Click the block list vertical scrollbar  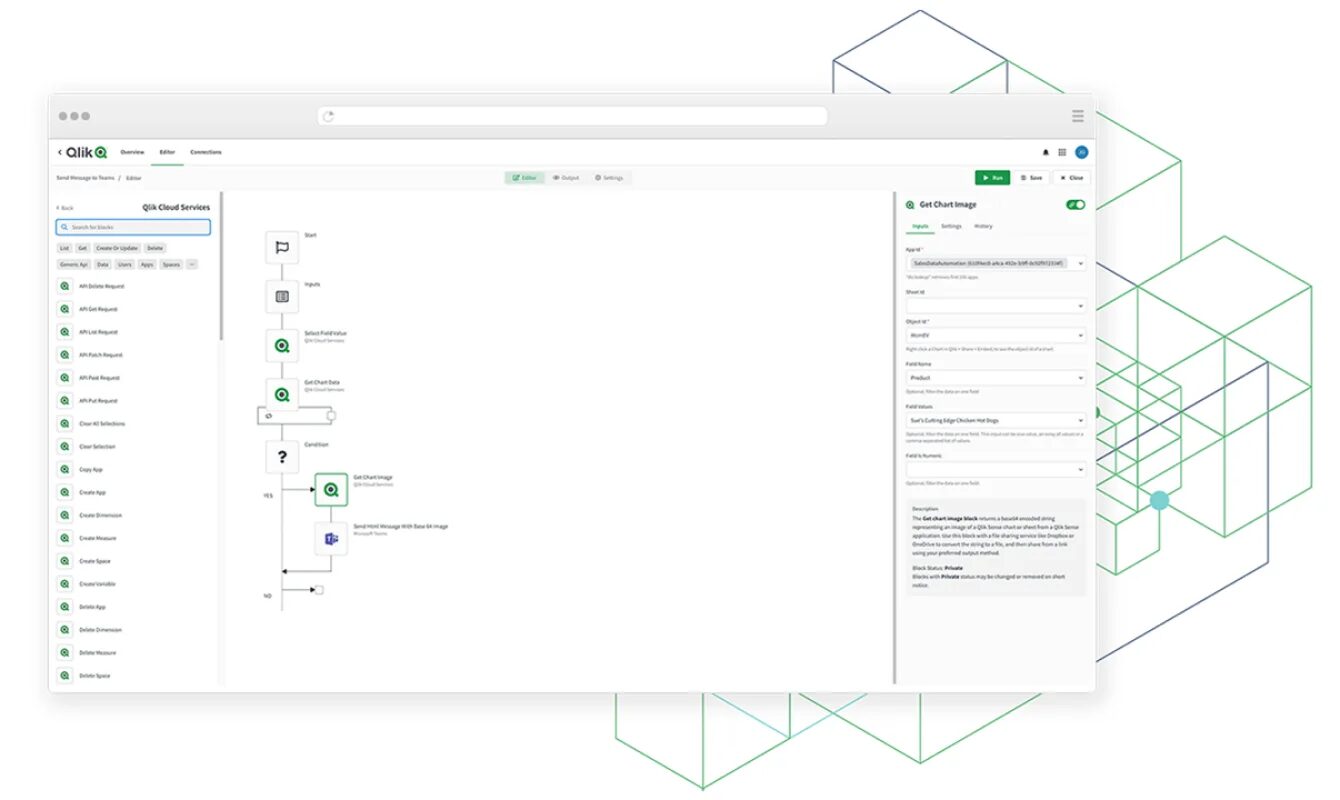tap(222, 266)
